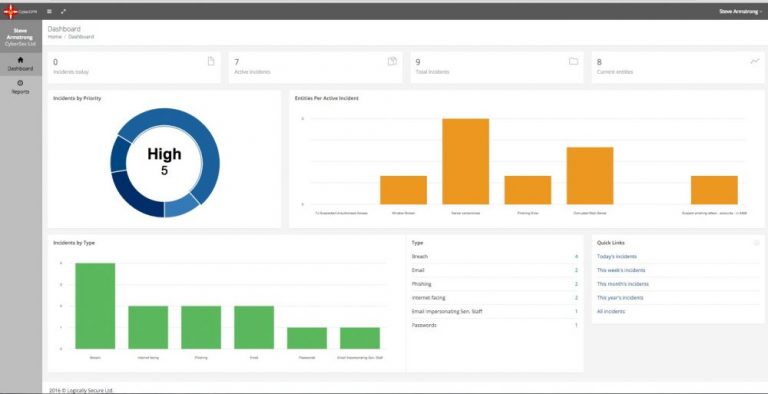Click the Entities Per Active Incident heading
Screen dimensions: 768x394
click(327, 98)
